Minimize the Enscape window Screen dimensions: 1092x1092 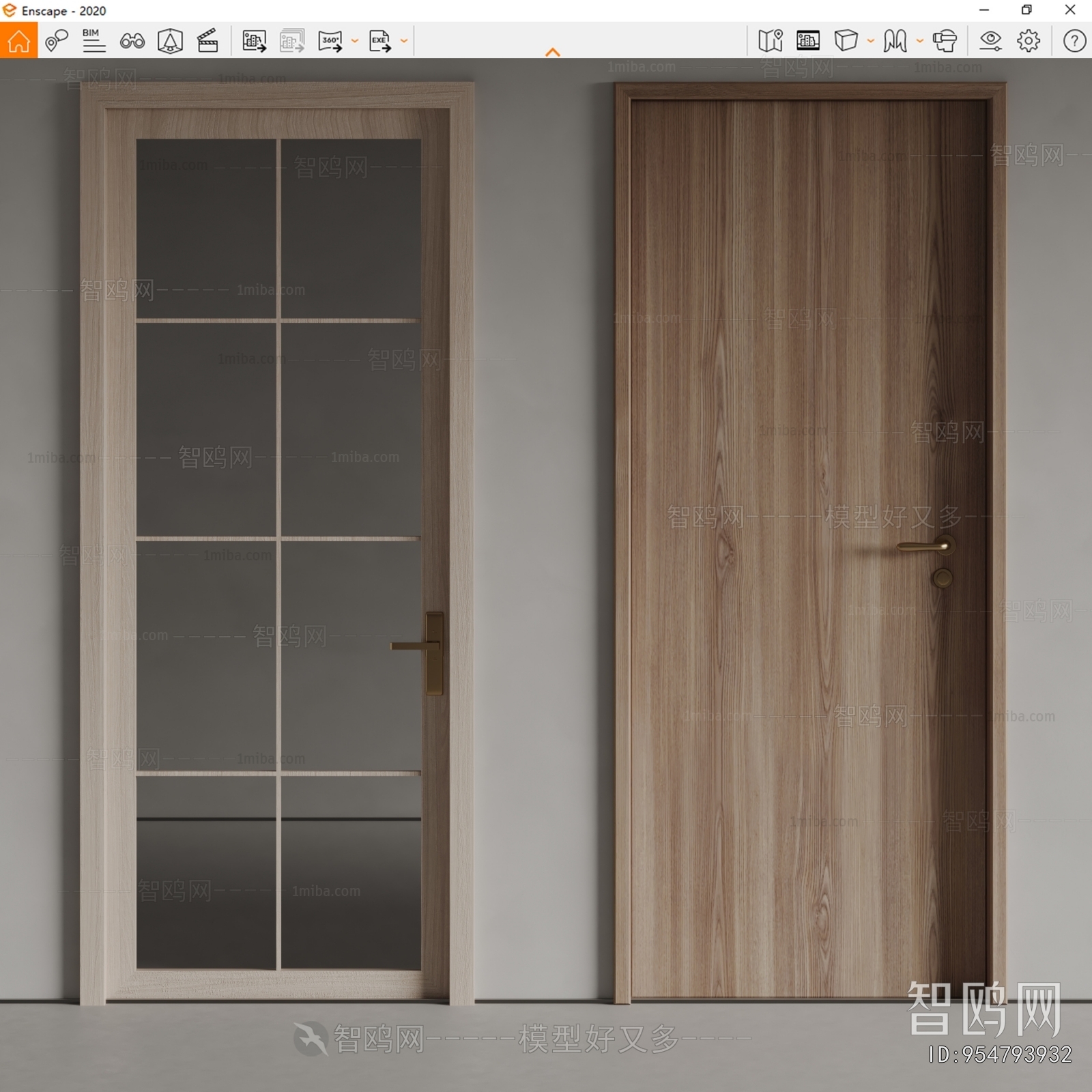coord(984,10)
